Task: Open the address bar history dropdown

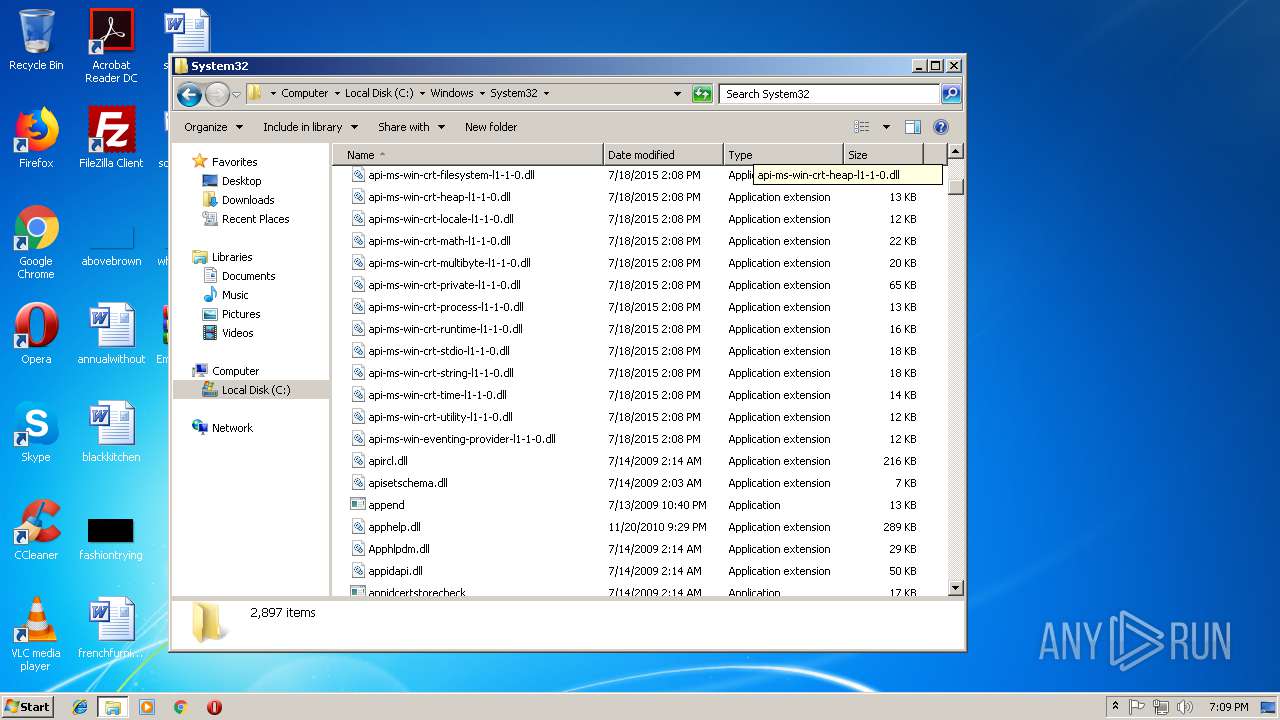Action: pos(677,93)
